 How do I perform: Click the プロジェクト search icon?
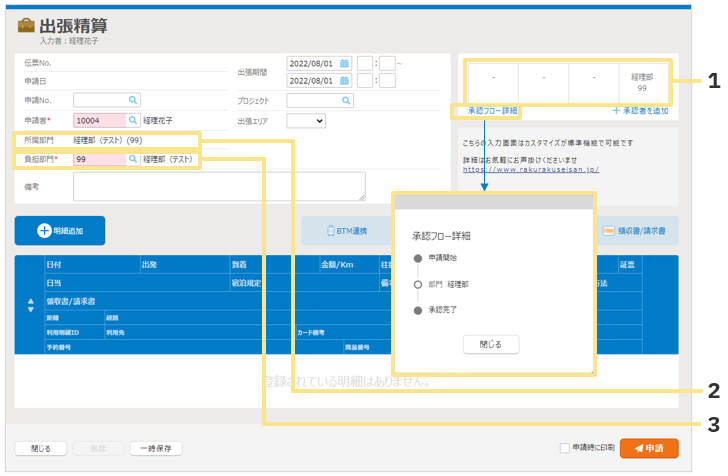(x=346, y=101)
